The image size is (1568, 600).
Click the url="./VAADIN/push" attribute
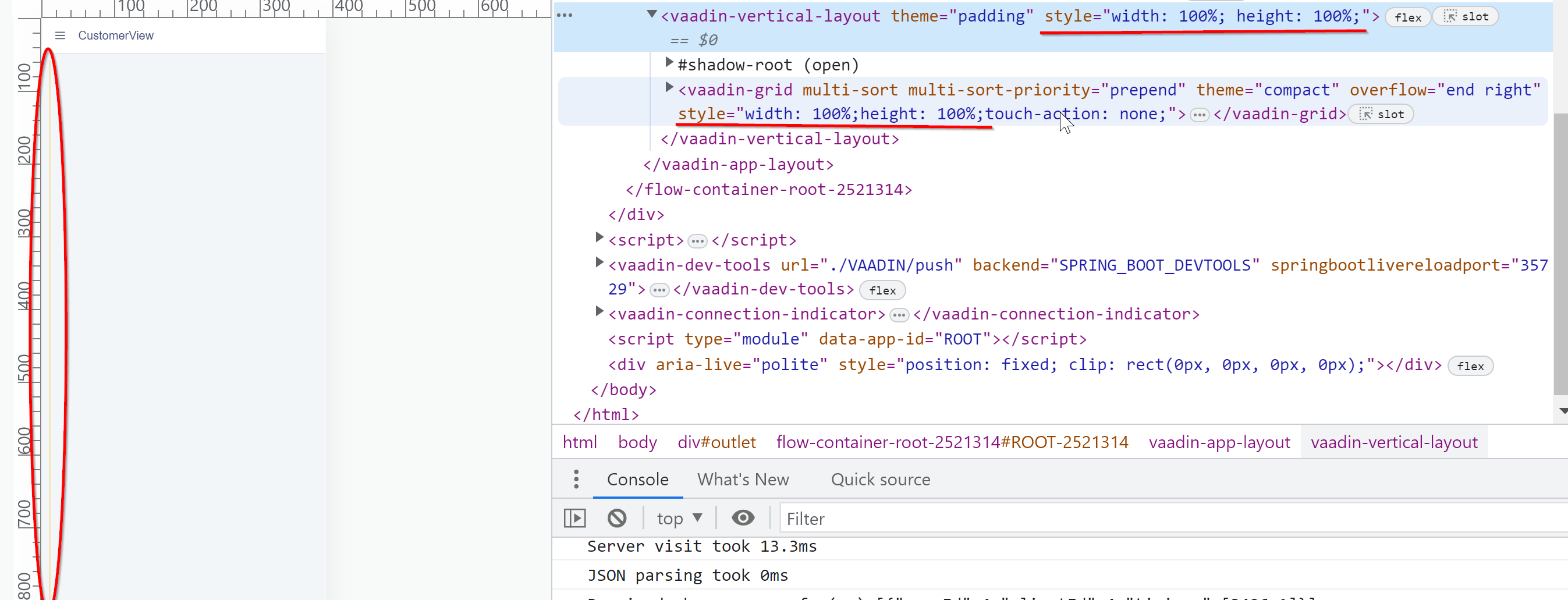(871, 265)
